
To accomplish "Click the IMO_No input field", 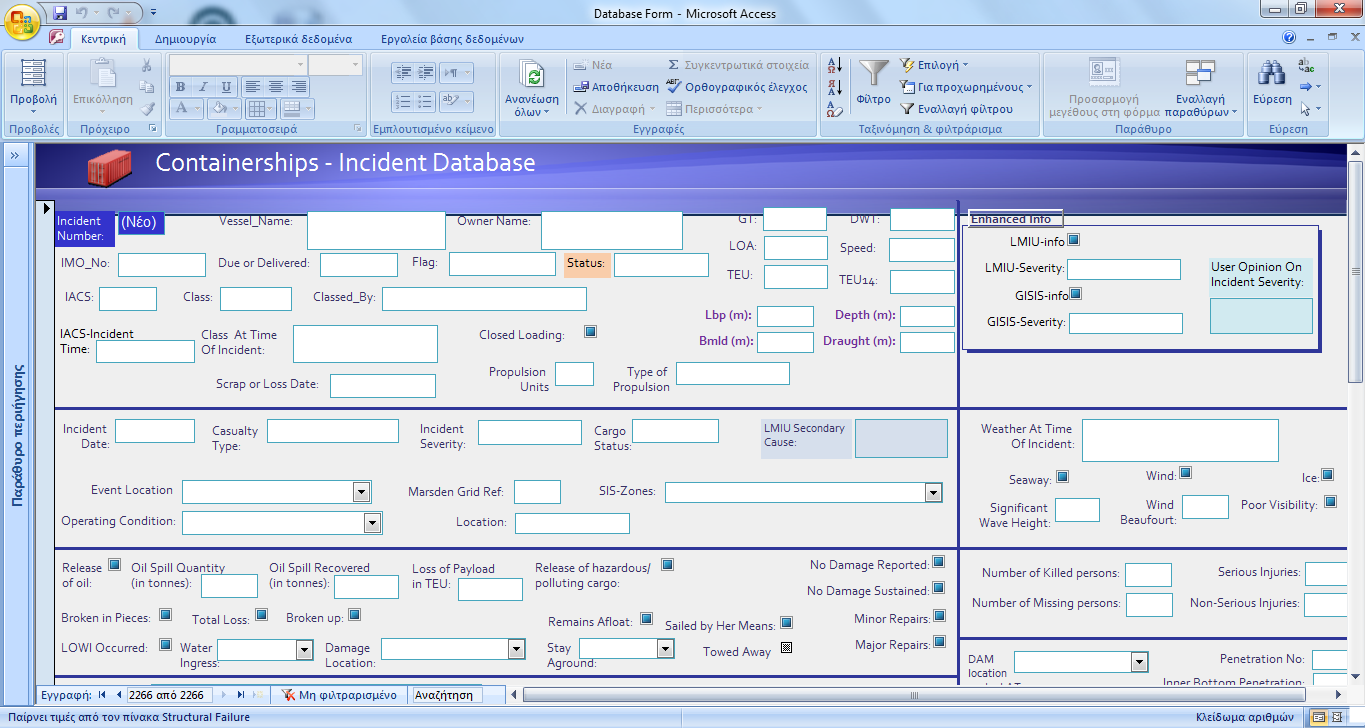I will click(162, 264).
